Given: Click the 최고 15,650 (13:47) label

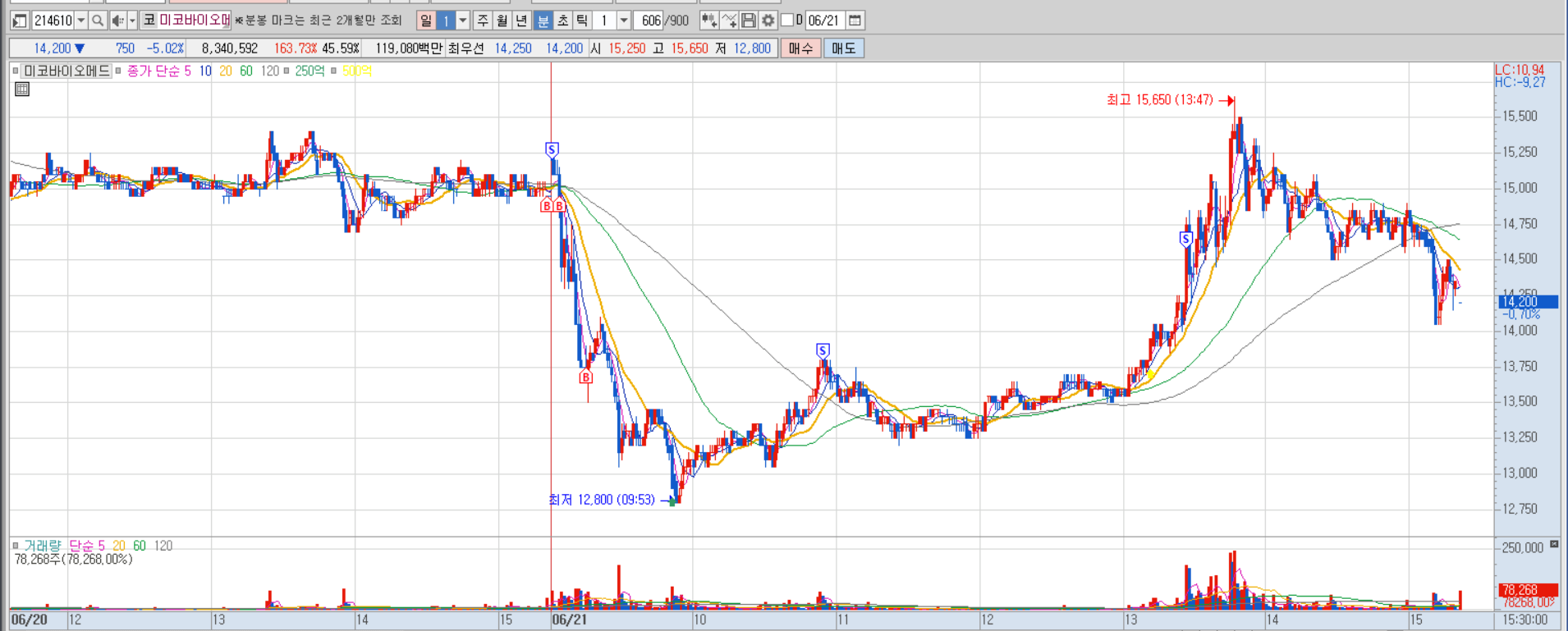Looking at the screenshot, I should pos(1159,100).
